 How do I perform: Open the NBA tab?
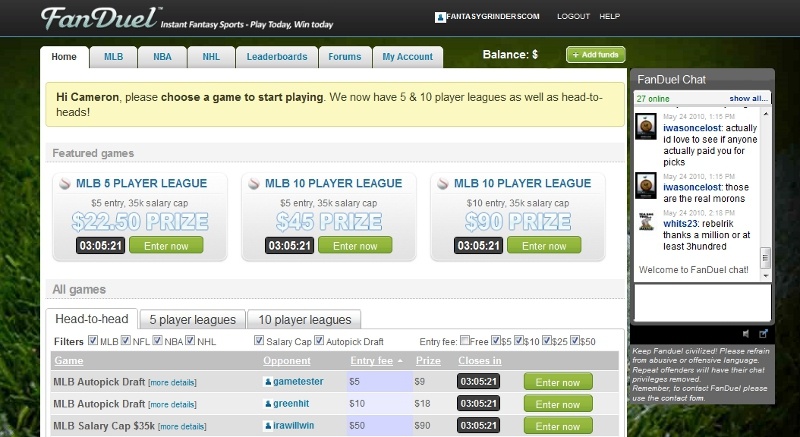pos(162,57)
